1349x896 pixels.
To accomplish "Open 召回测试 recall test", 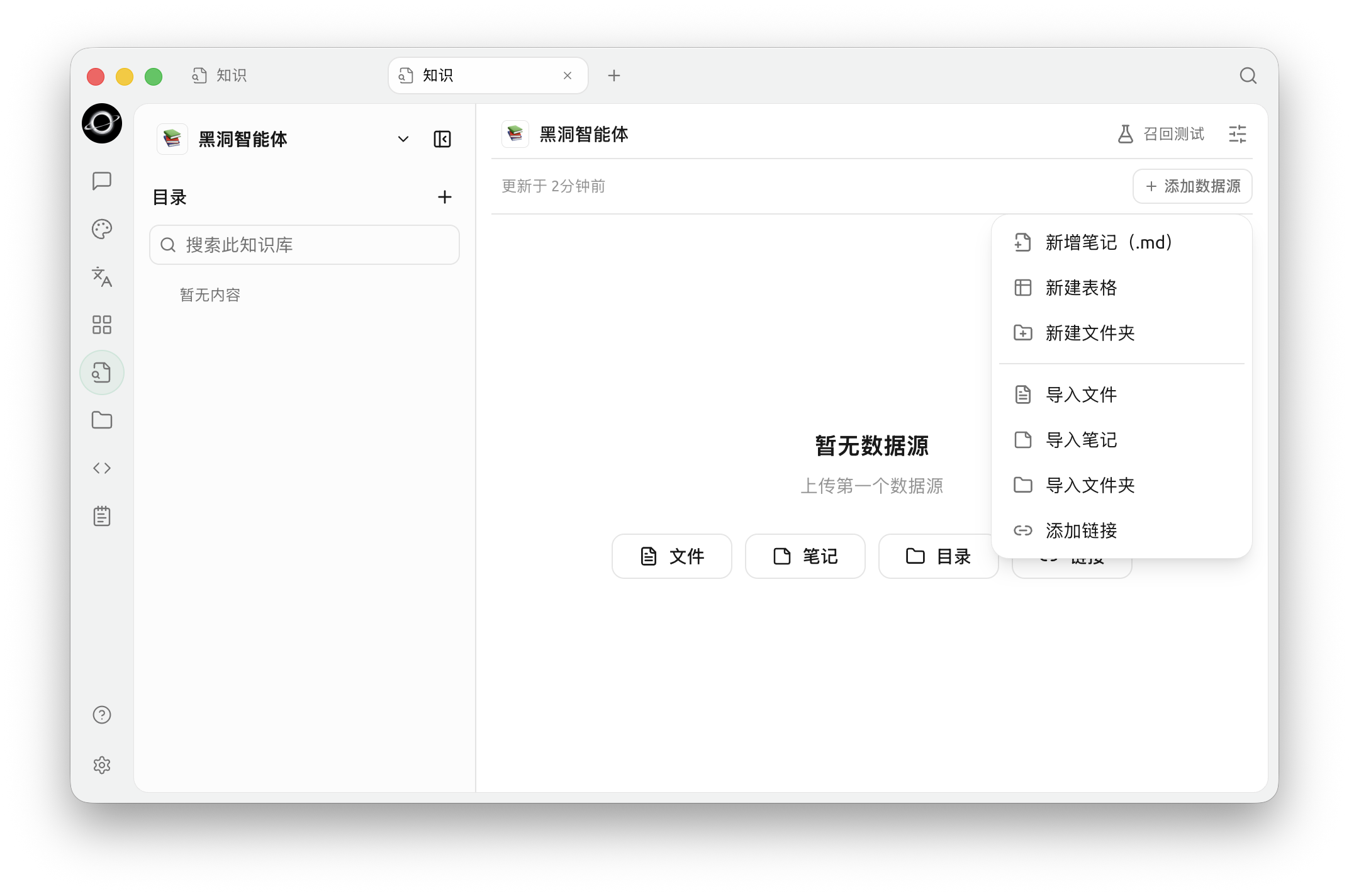I will [1161, 134].
